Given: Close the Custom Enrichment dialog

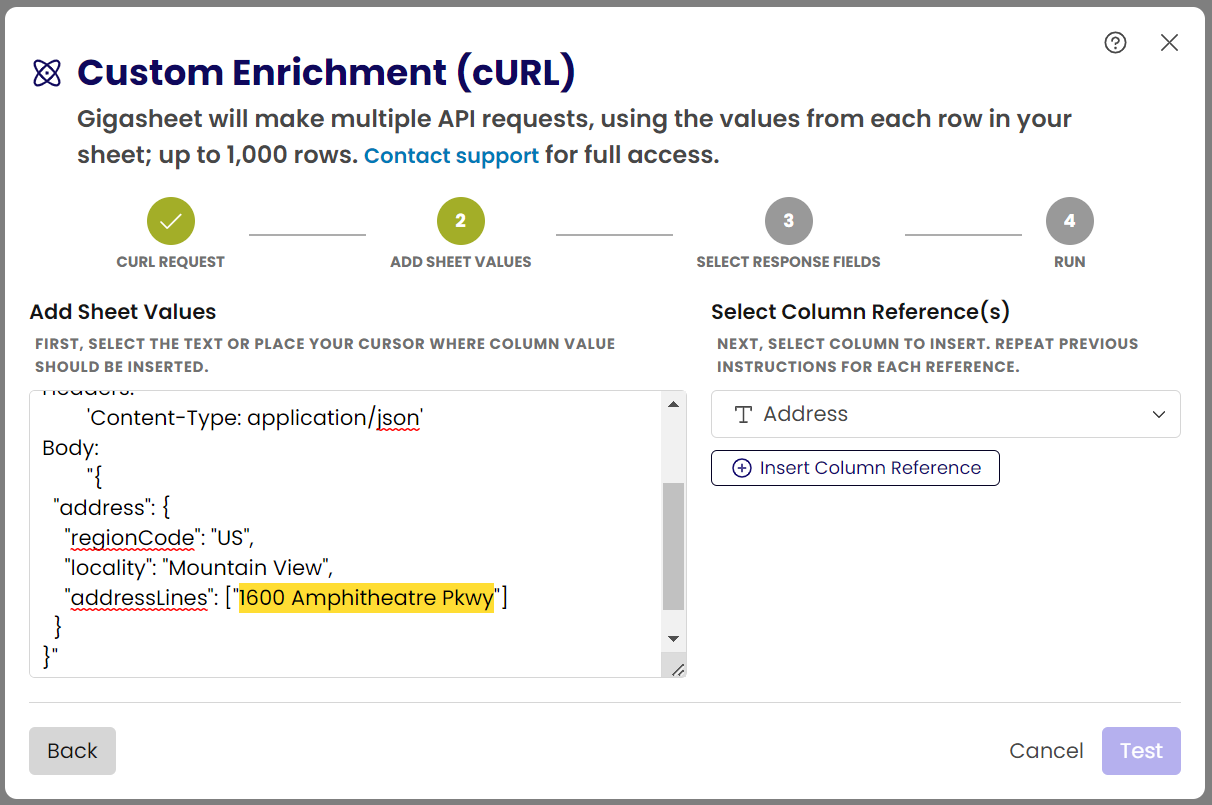Looking at the screenshot, I should [x=1169, y=42].
